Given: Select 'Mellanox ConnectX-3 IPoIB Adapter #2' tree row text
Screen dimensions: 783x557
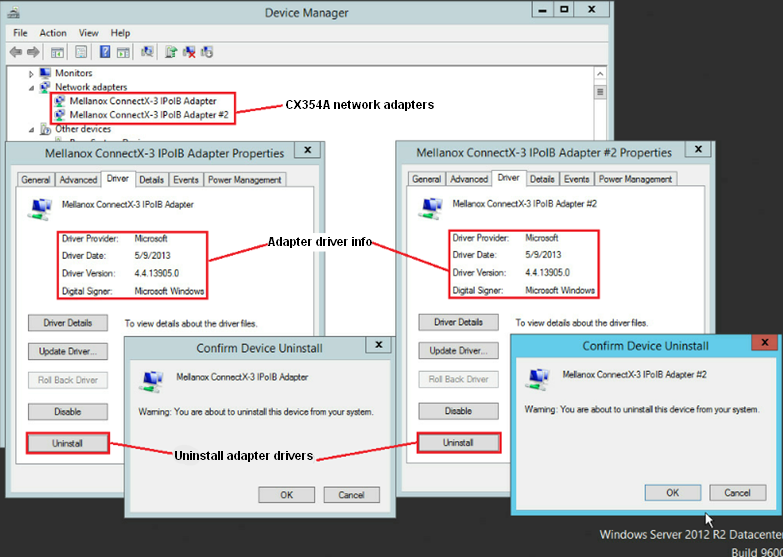Looking at the screenshot, I should point(149,115).
